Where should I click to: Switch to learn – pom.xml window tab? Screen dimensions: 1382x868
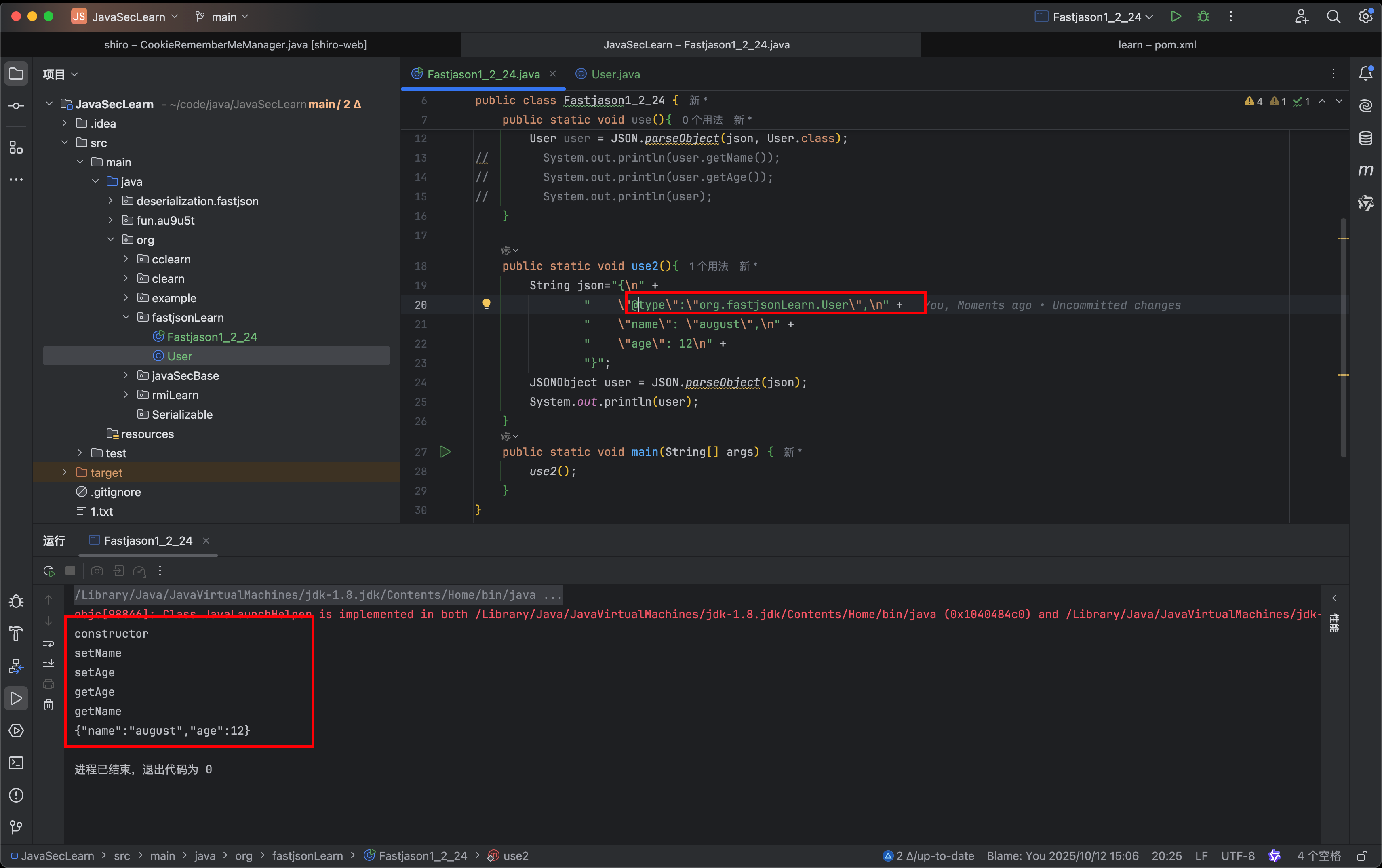[1157, 45]
